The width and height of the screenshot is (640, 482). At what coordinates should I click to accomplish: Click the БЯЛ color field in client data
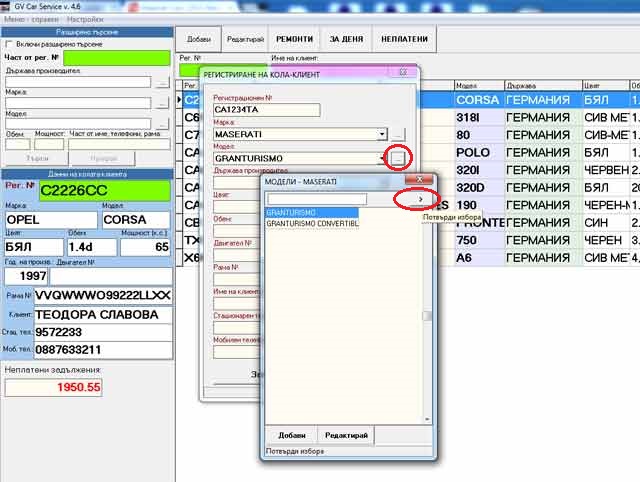34,247
